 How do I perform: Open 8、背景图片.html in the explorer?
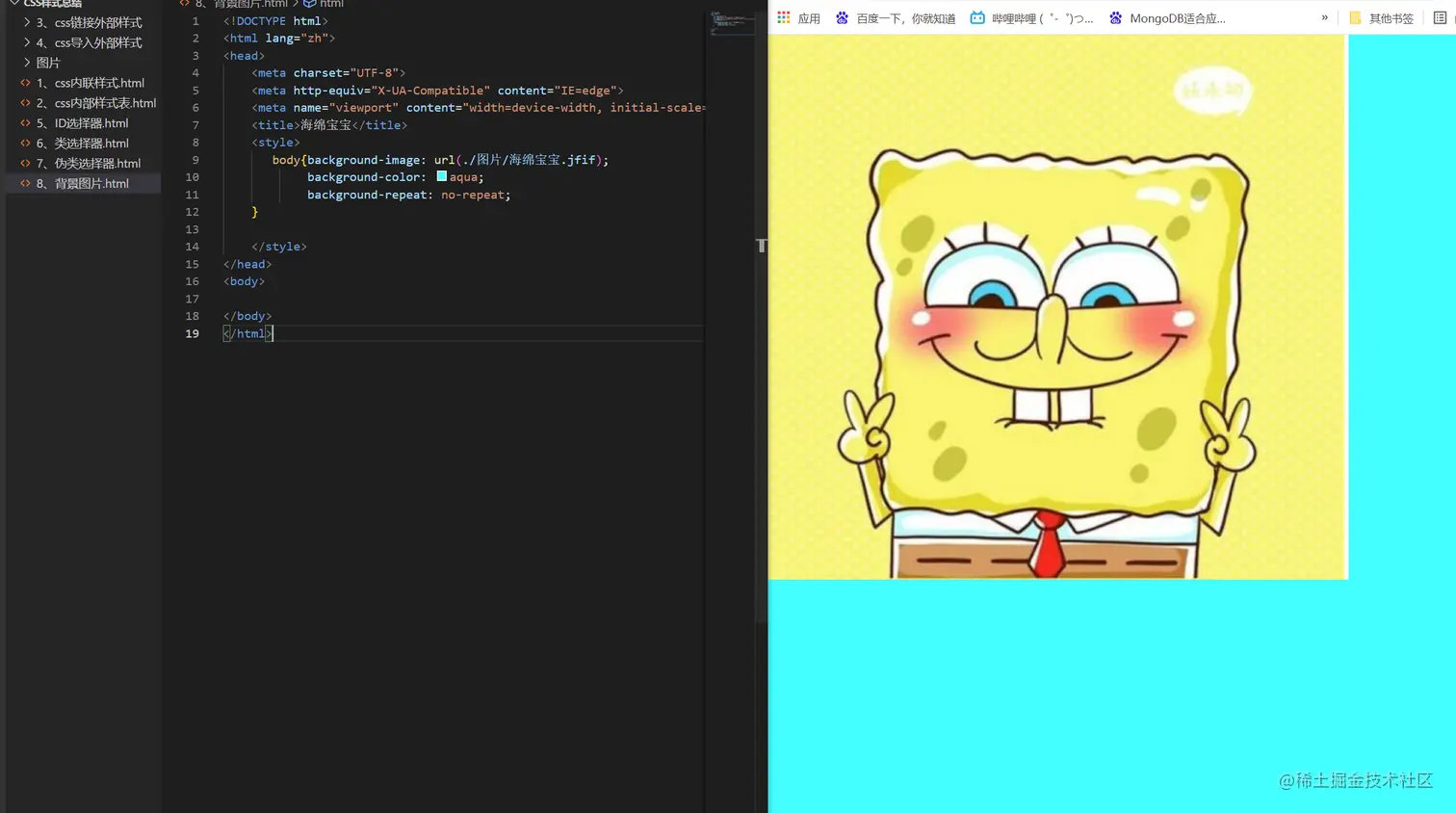tap(84, 183)
